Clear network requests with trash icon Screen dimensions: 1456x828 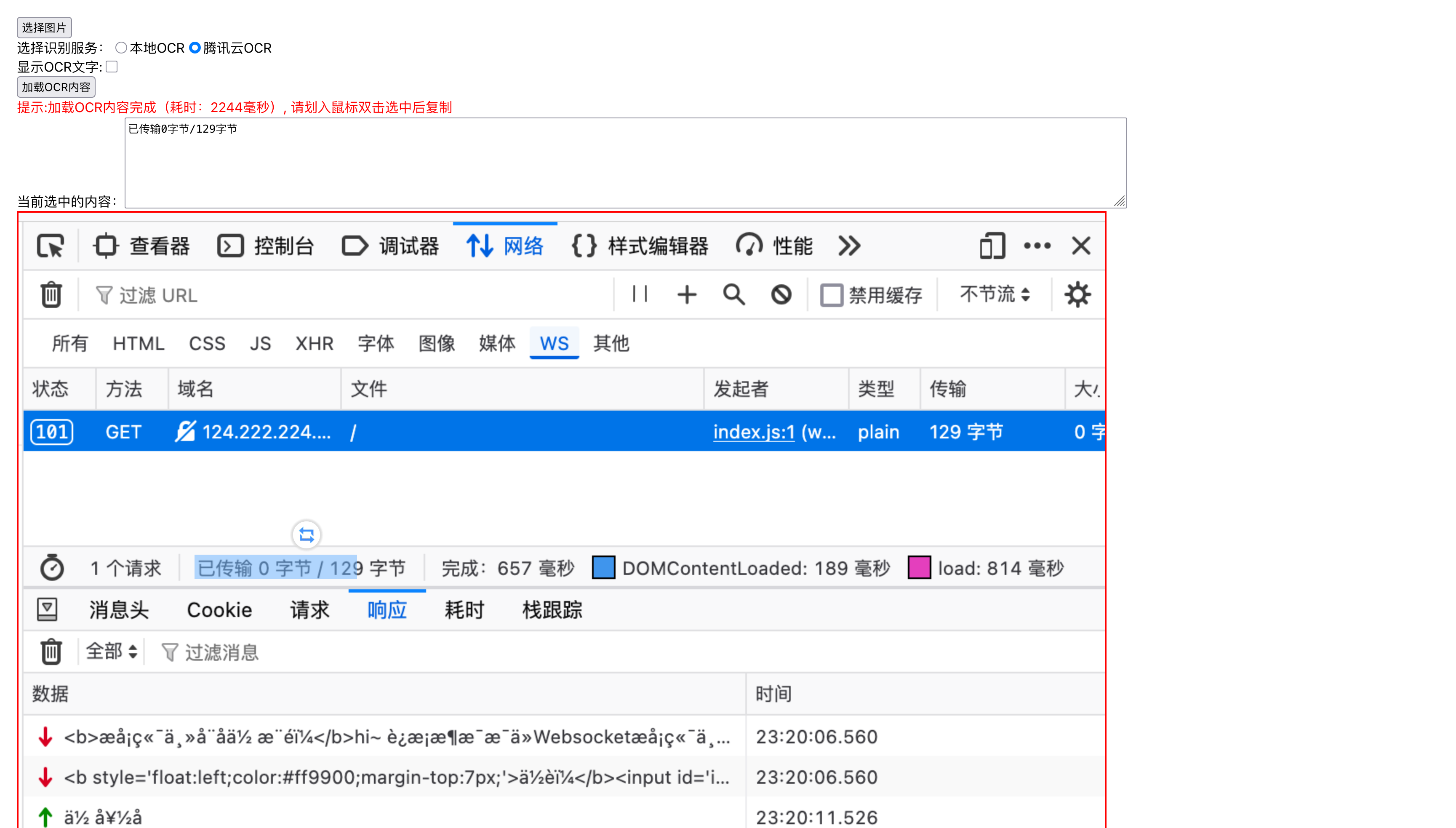51,294
